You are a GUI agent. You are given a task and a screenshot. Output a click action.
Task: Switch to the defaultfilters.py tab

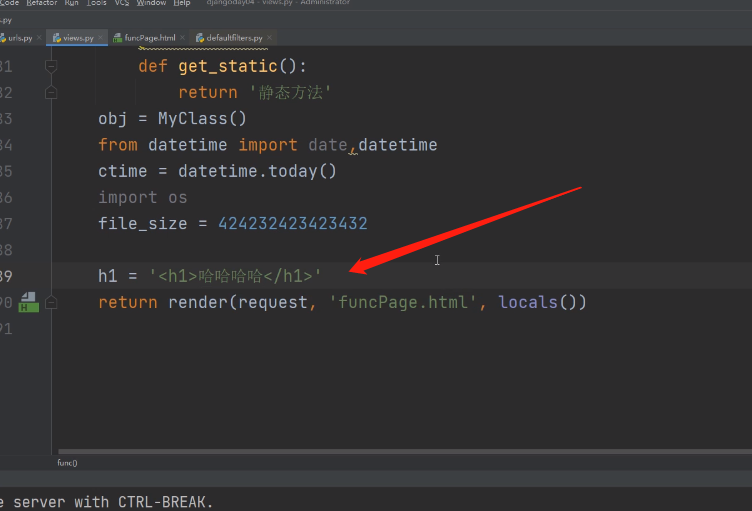[x=234, y=38]
